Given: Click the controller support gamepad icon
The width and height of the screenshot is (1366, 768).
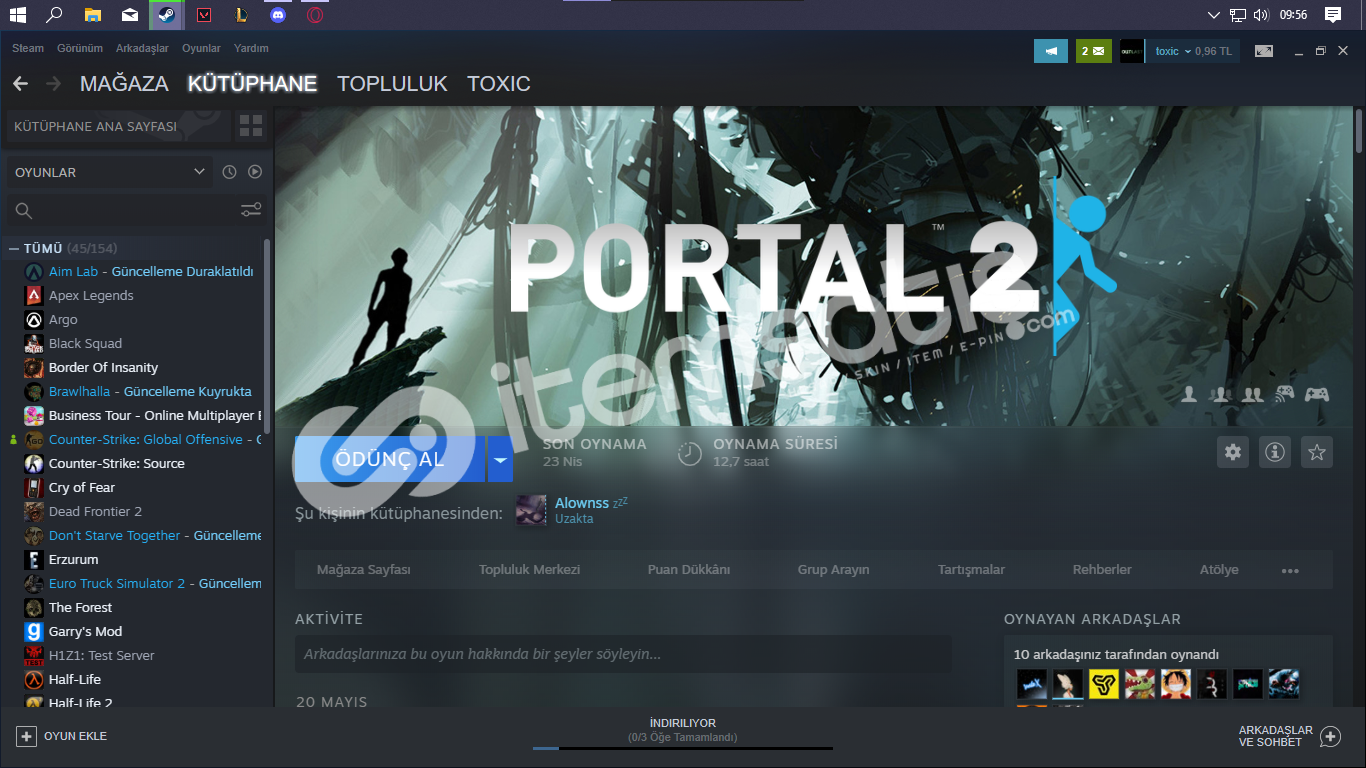Looking at the screenshot, I should click(1317, 394).
